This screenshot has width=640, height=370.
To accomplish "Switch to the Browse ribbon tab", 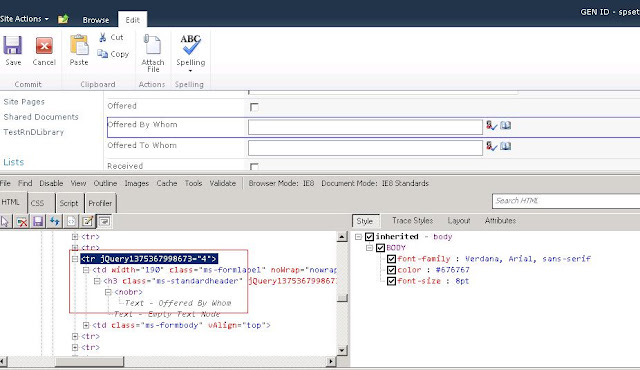I will (x=96, y=20).
